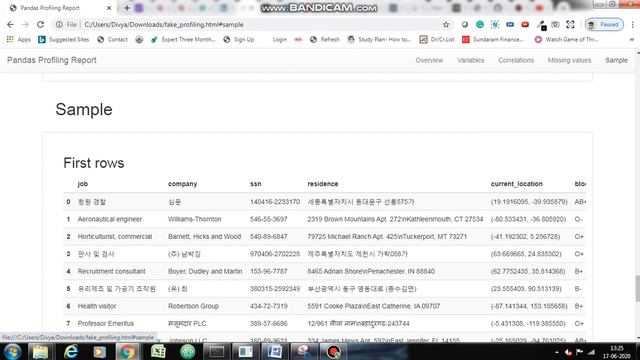The width and height of the screenshot is (640, 360).
Task: Select the Health visitor cell
Action: pos(97,306)
